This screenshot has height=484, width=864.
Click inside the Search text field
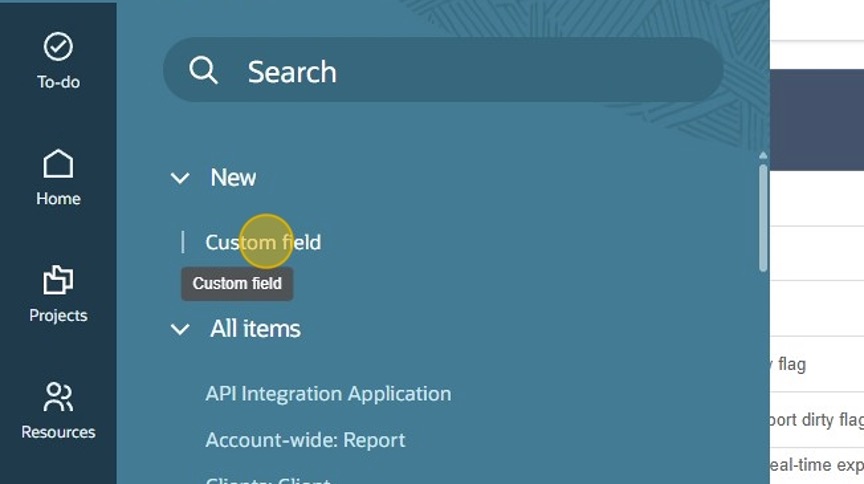tap(470, 71)
